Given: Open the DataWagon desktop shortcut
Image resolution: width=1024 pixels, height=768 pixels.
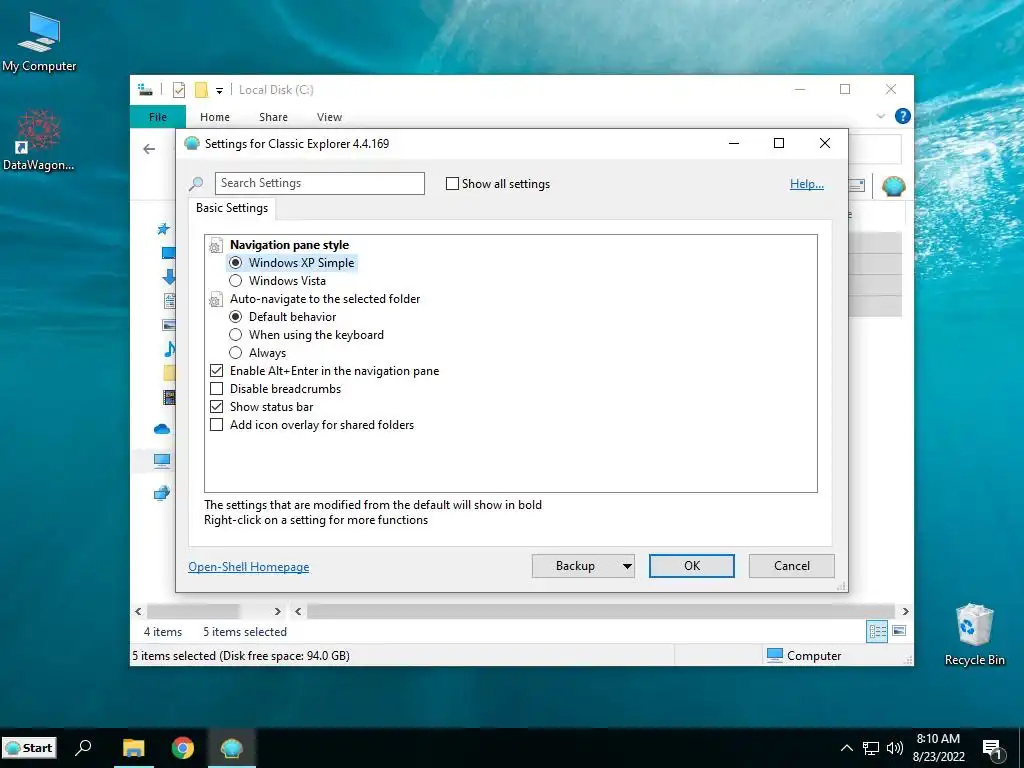Looking at the screenshot, I should point(39,140).
